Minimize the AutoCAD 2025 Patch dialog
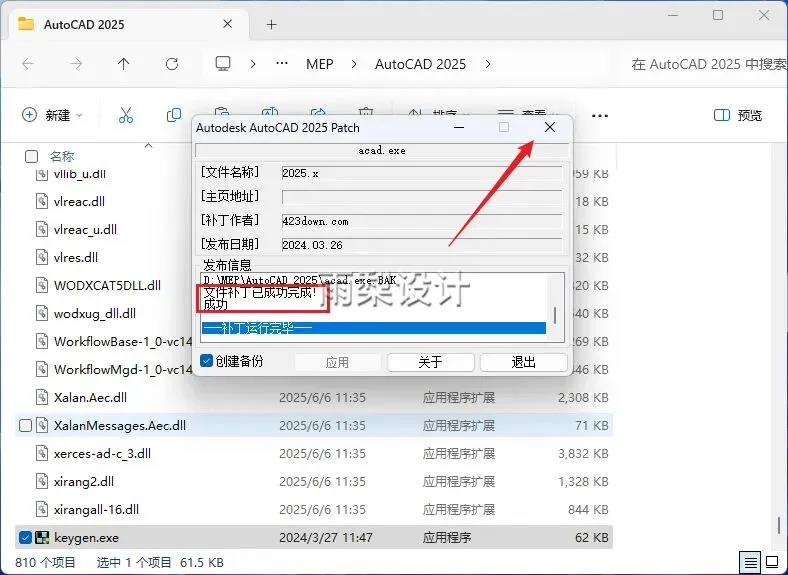Viewport: 788px width, 575px height. (458, 128)
